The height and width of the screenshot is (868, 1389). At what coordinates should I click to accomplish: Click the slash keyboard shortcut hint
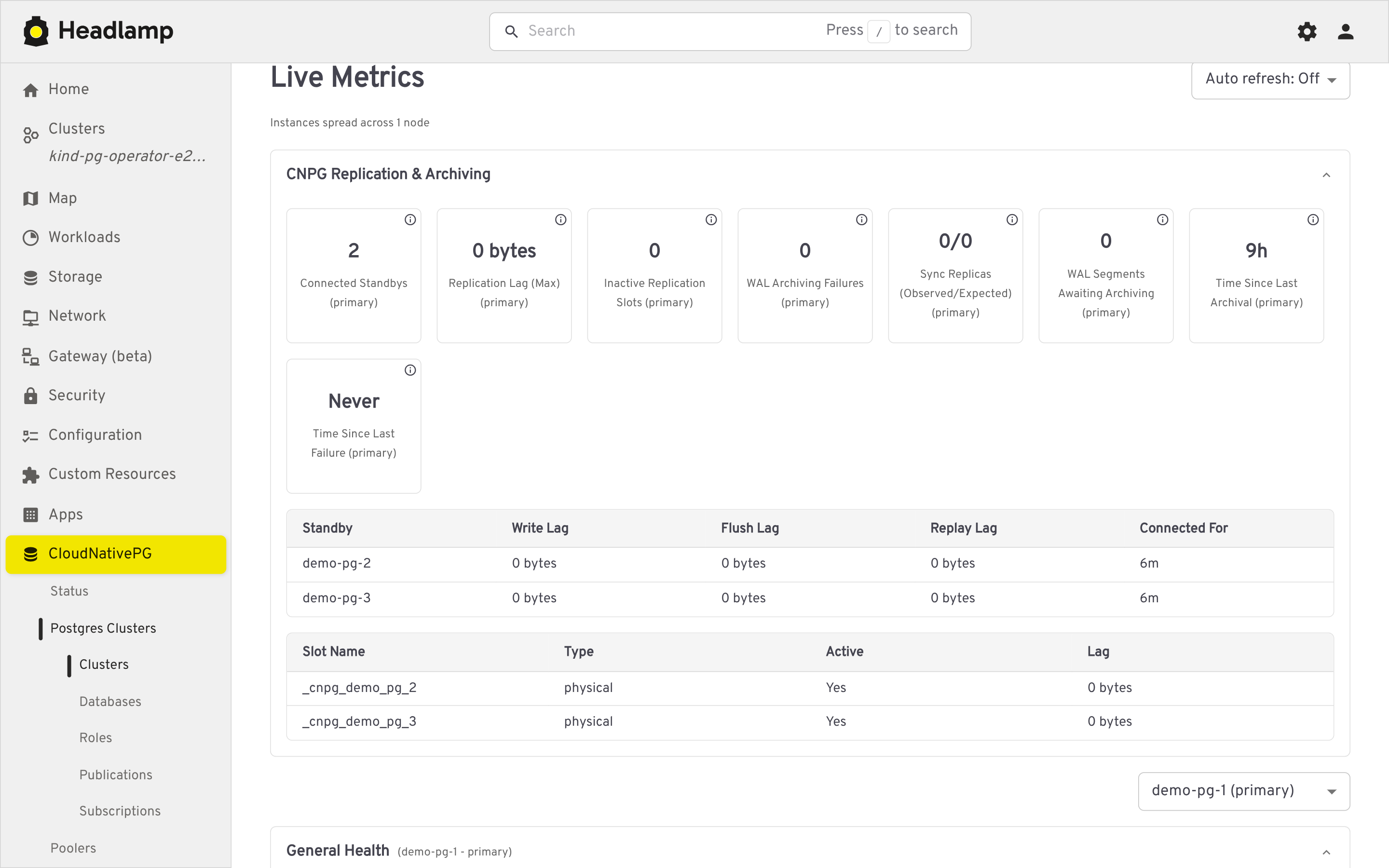(x=879, y=31)
